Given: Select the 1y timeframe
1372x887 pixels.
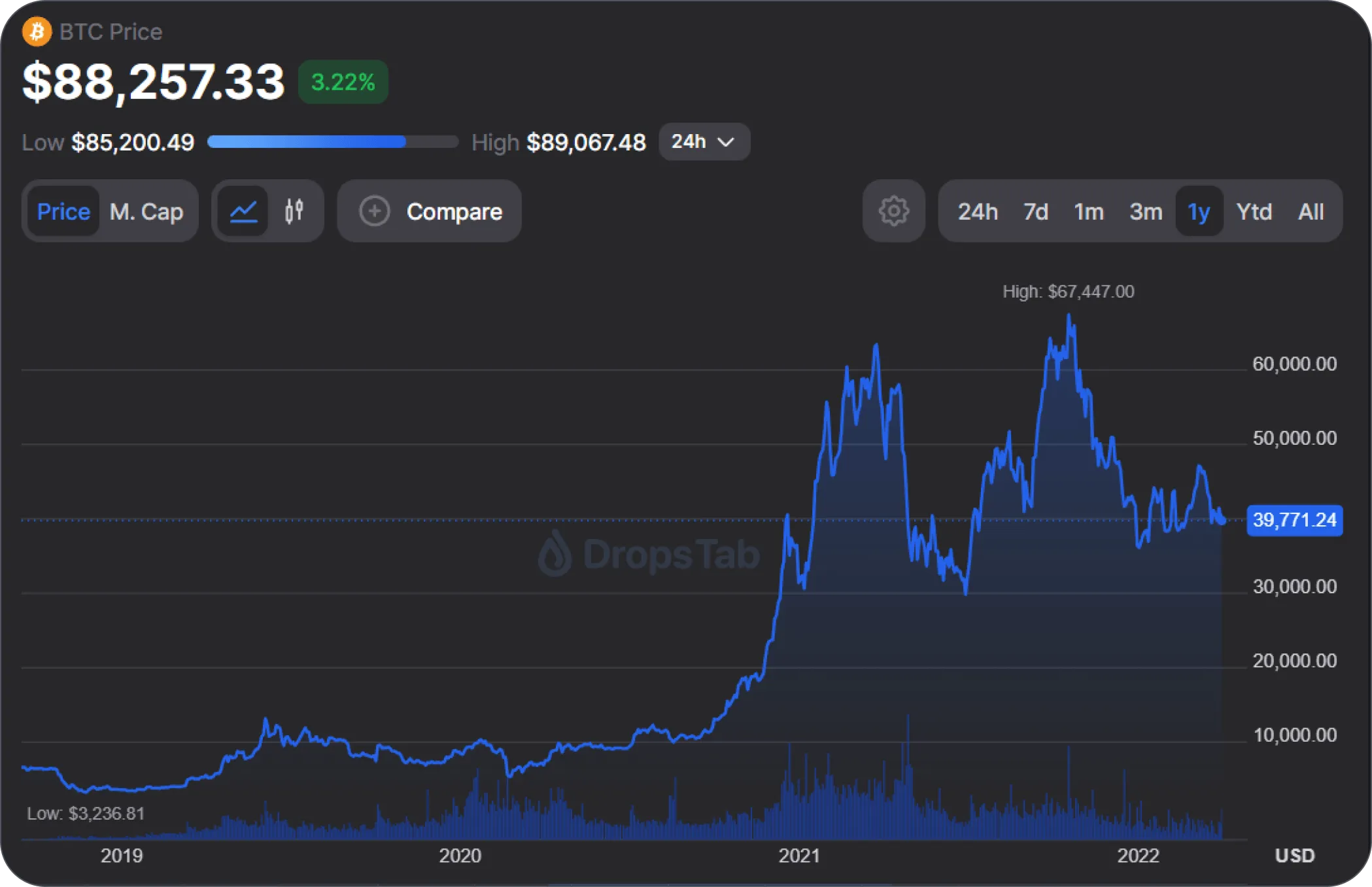Looking at the screenshot, I should (1199, 211).
